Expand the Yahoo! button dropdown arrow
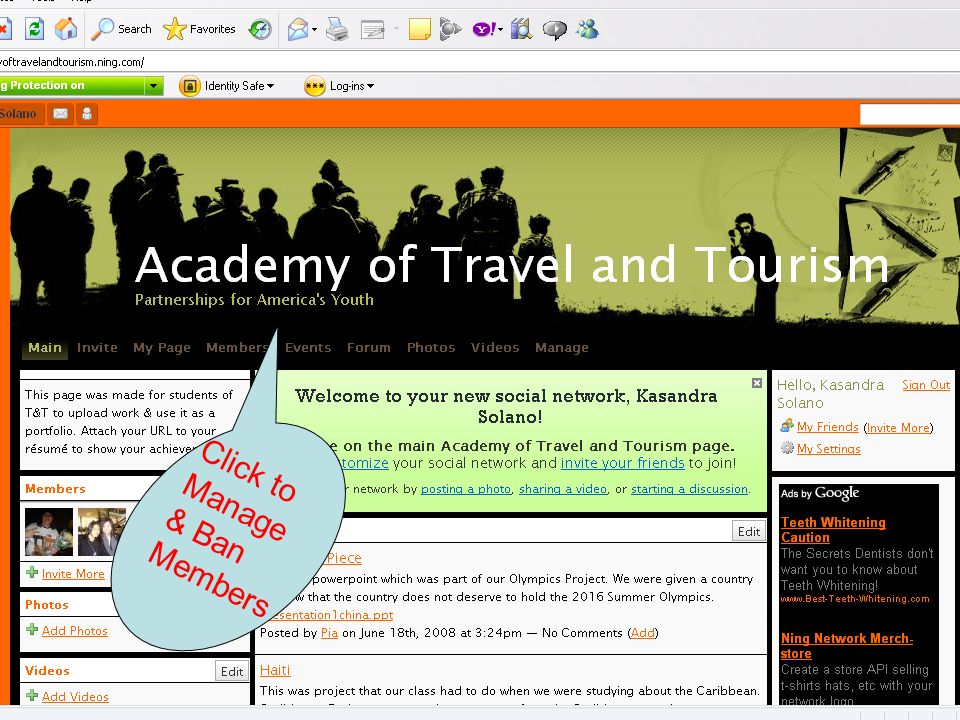The width and height of the screenshot is (960, 720). click(x=500, y=29)
